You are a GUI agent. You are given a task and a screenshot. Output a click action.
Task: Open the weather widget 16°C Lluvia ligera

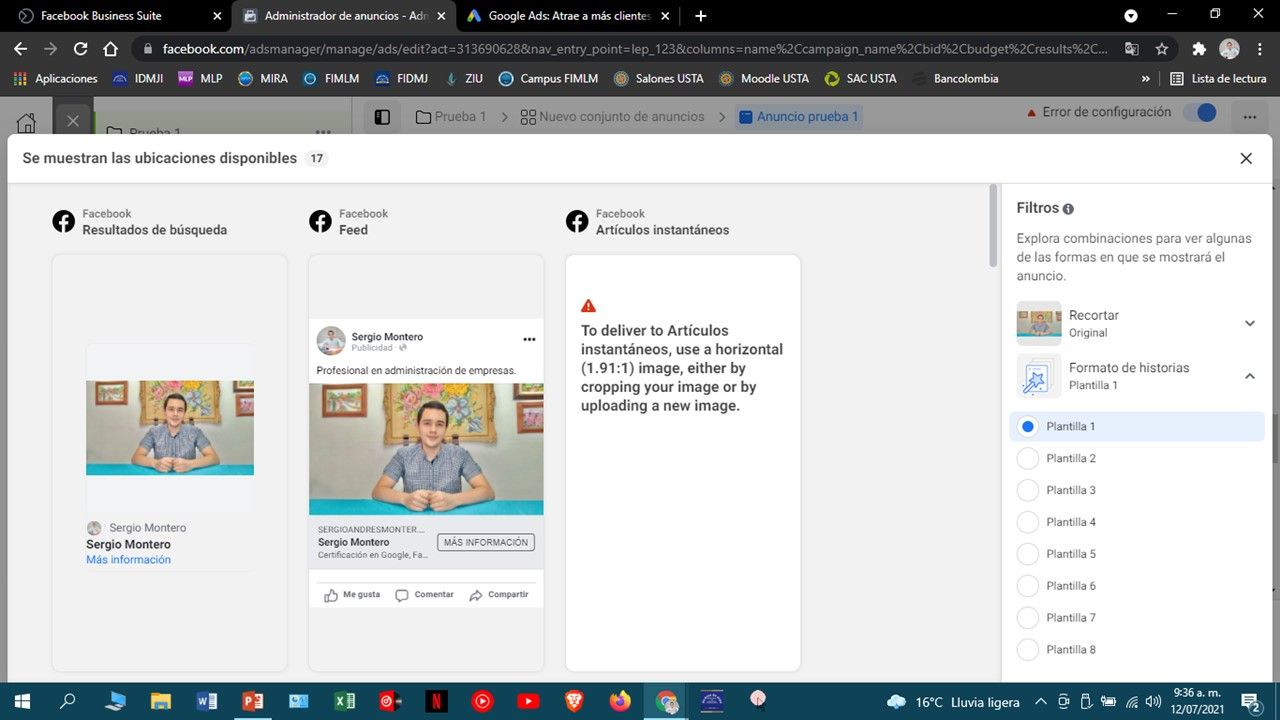tap(952, 701)
